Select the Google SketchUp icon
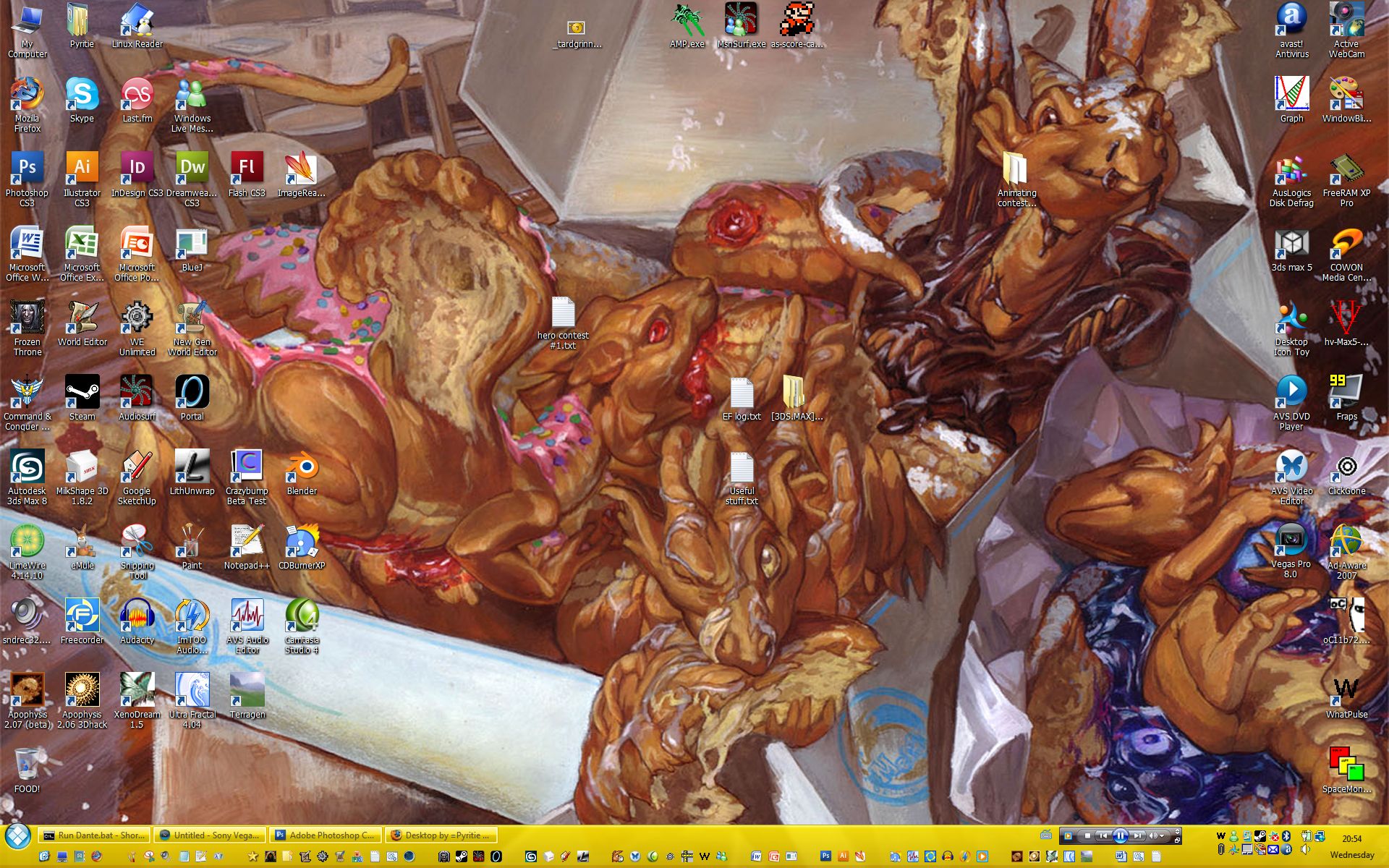The image size is (1389, 868). pos(137,477)
